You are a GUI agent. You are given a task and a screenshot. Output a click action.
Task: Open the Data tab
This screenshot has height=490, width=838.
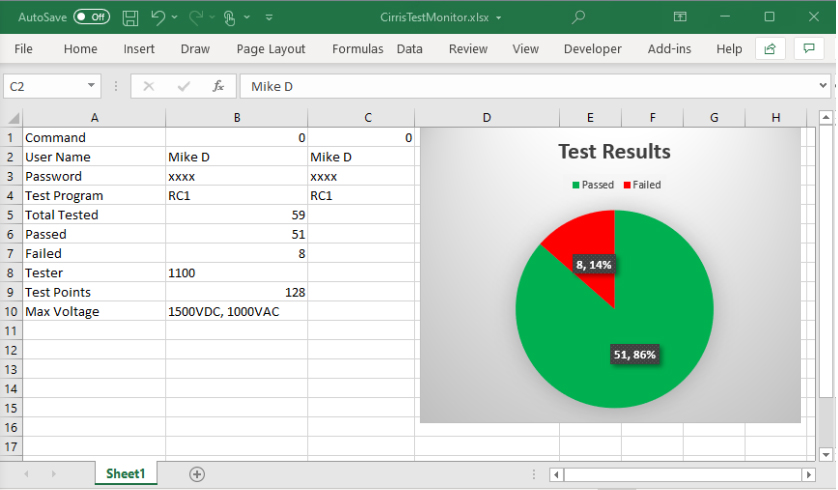[x=409, y=49]
